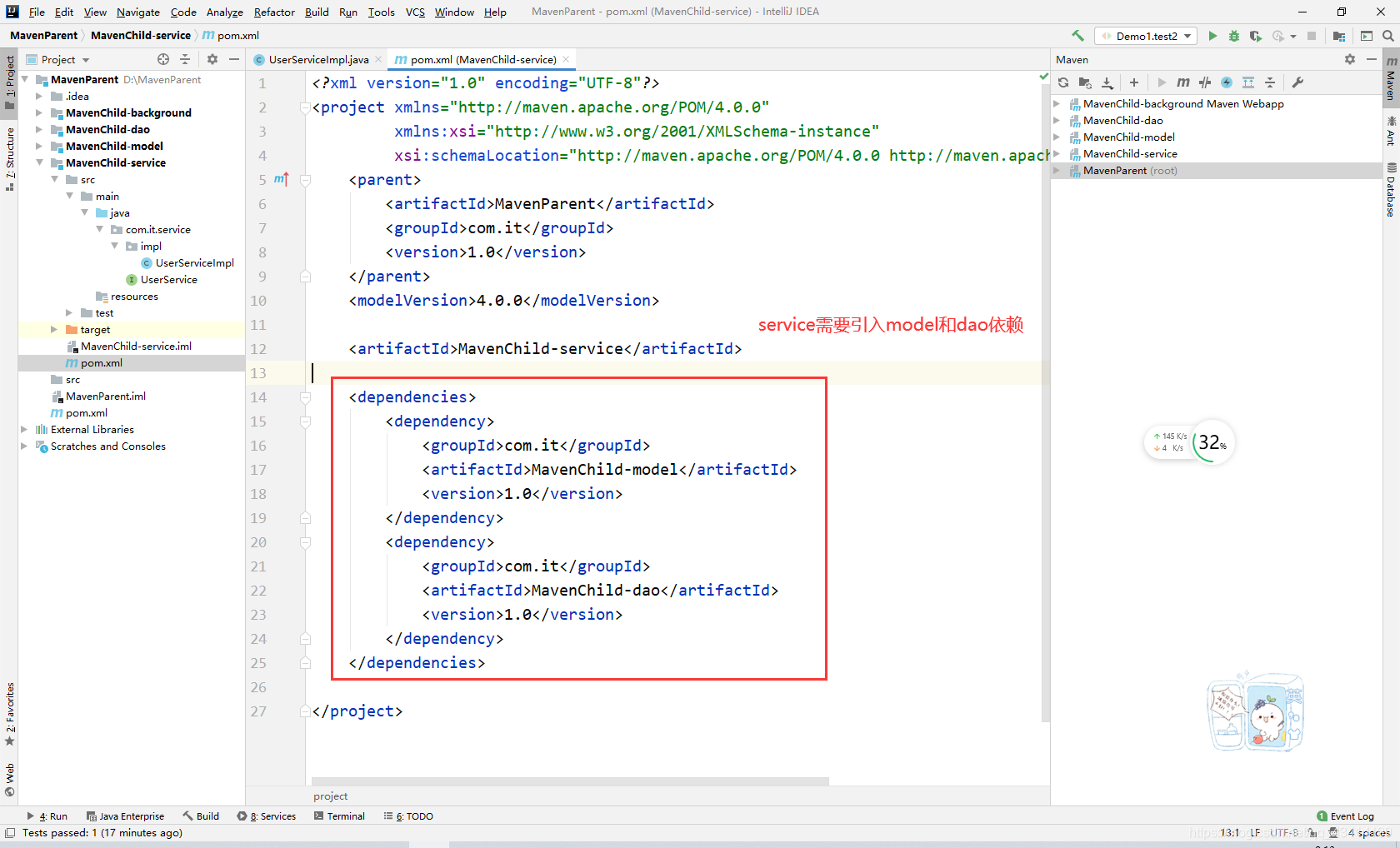1400x848 pixels.
Task: Open the Demo1.test2 run configuration dropdown
Action: 1147,36
